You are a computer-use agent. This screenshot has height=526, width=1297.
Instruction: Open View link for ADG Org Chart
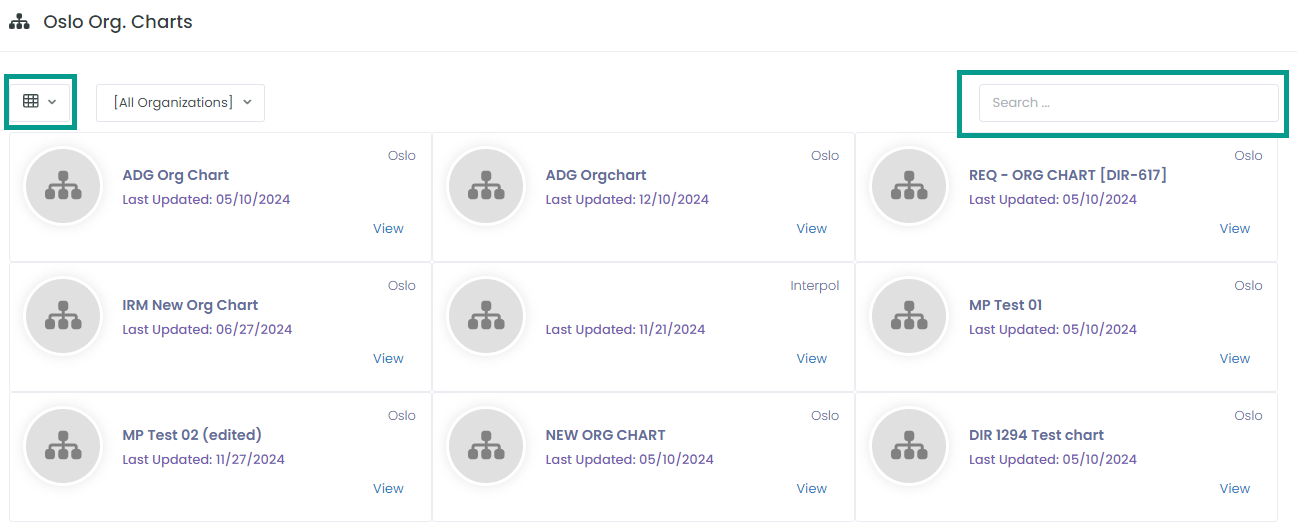pyautogui.click(x=388, y=229)
